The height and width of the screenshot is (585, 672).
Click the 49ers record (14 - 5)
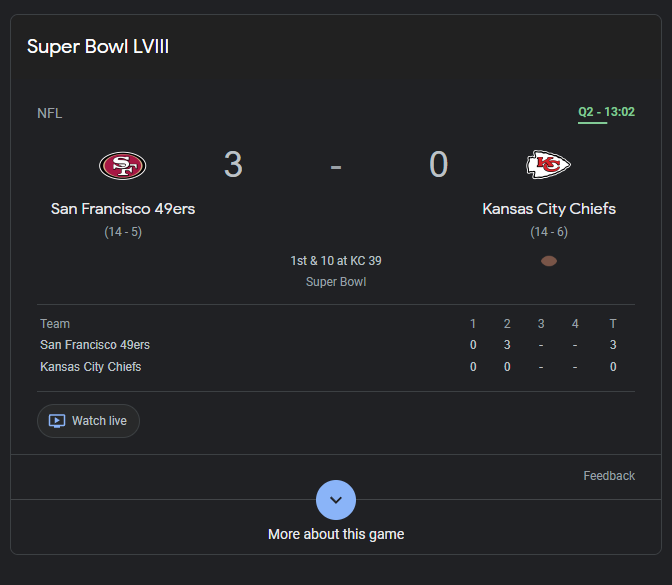123,232
